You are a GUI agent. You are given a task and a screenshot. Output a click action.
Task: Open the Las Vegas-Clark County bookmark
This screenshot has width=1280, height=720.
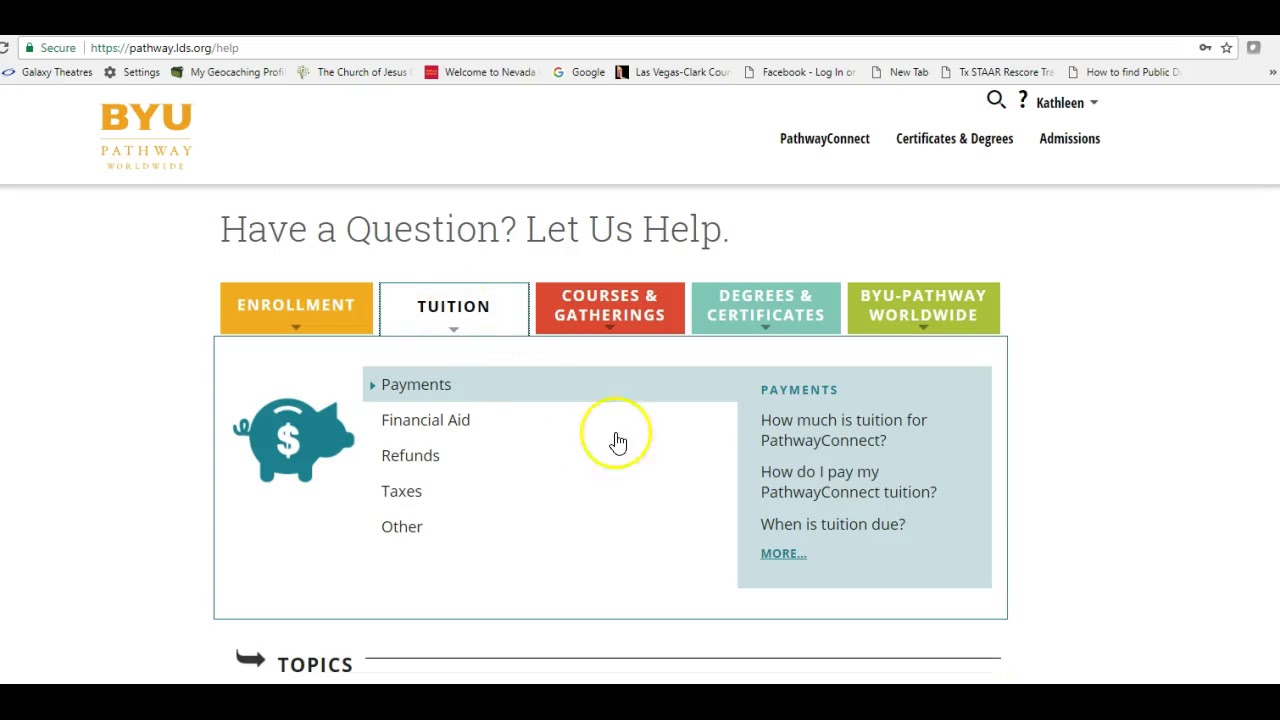coord(673,72)
